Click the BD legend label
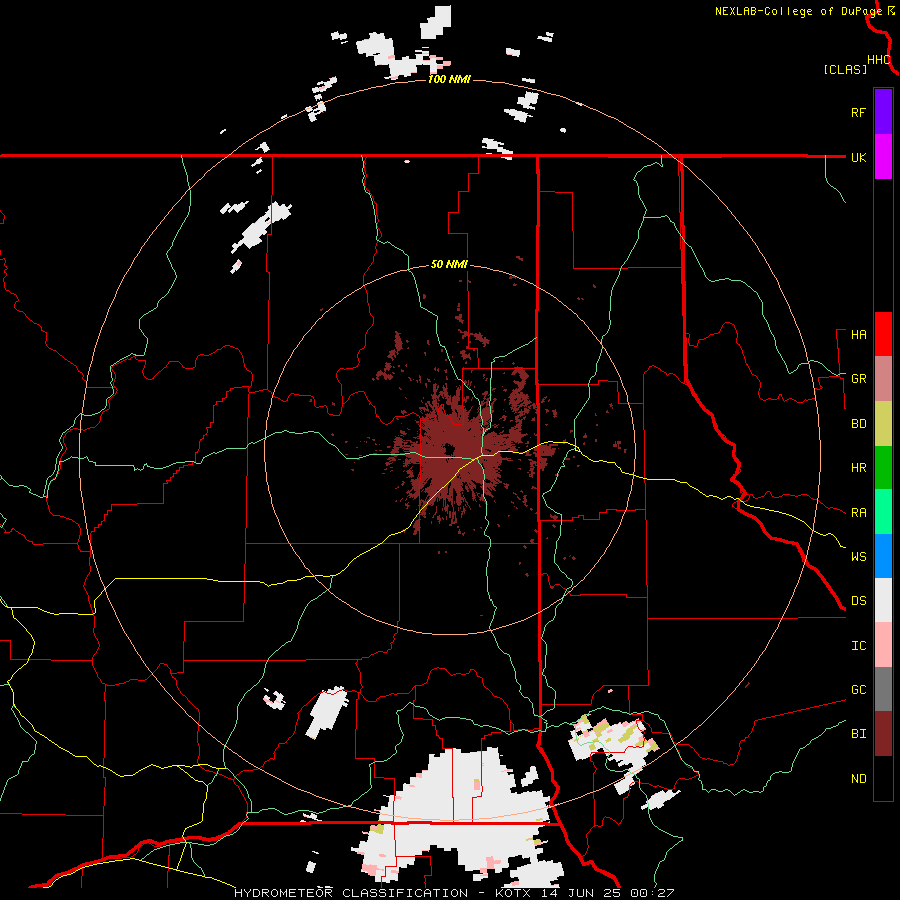The height and width of the screenshot is (900, 900). pyautogui.click(x=858, y=424)
